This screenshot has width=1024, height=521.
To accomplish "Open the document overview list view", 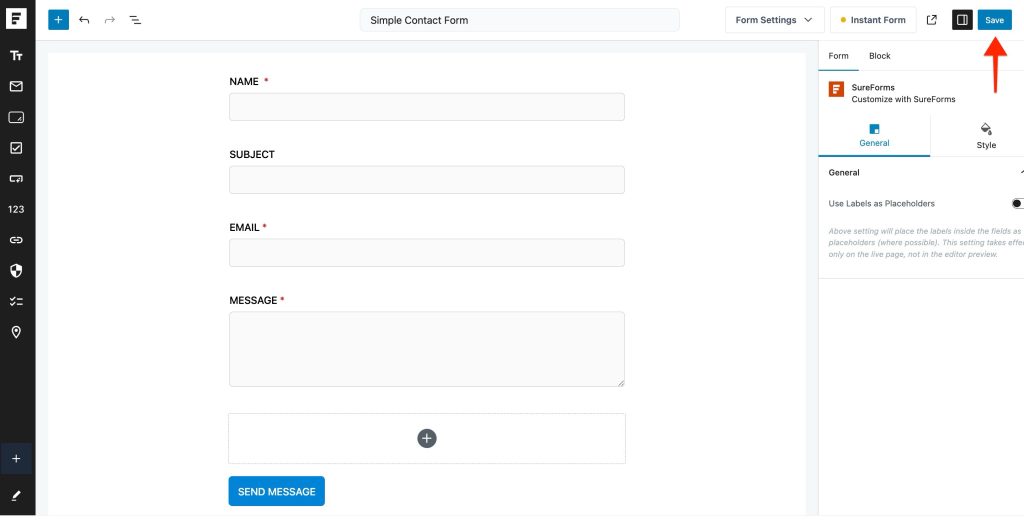I will click(135, 20).
